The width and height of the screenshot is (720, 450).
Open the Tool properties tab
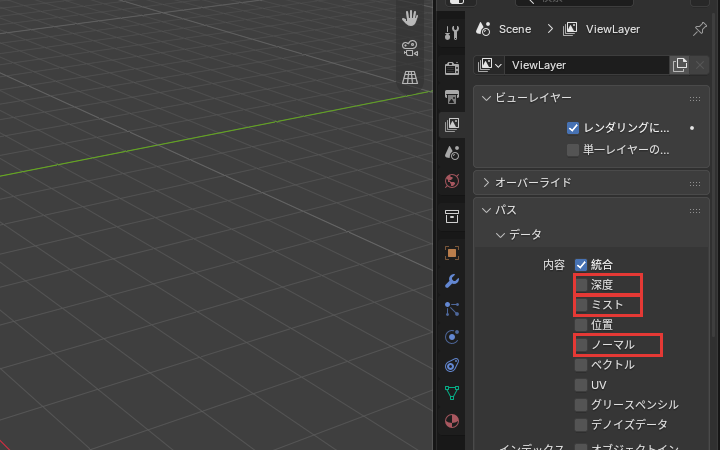(x=452, y=33)
